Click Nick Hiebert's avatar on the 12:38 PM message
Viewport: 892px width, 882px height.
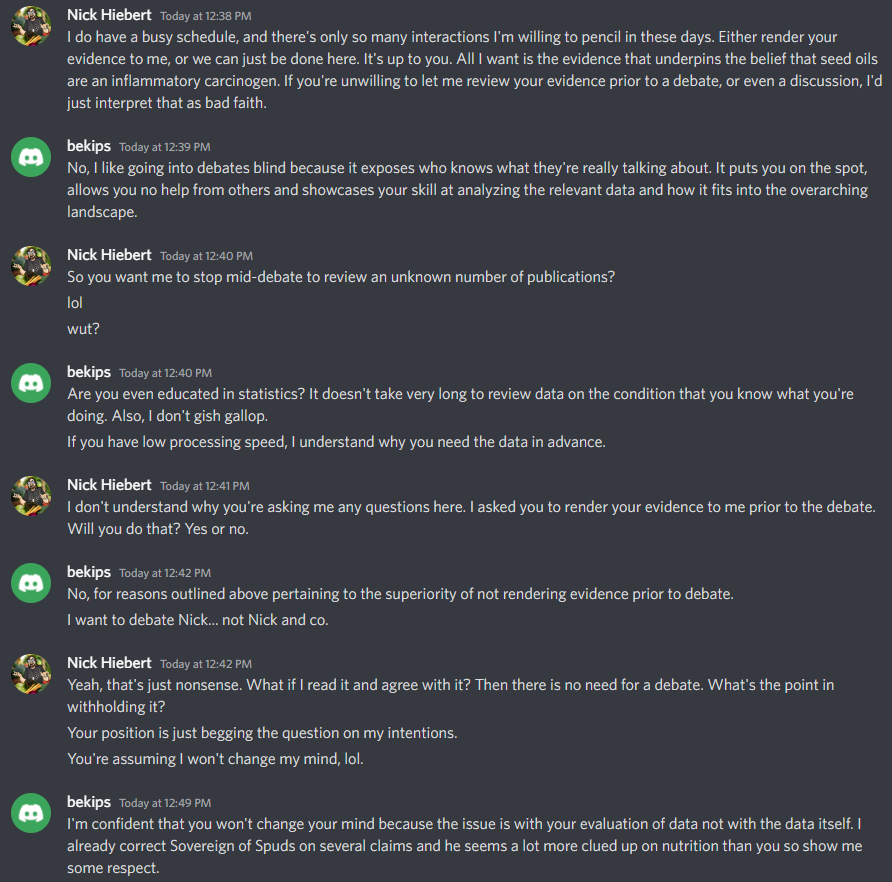click(x=31, y=29)
